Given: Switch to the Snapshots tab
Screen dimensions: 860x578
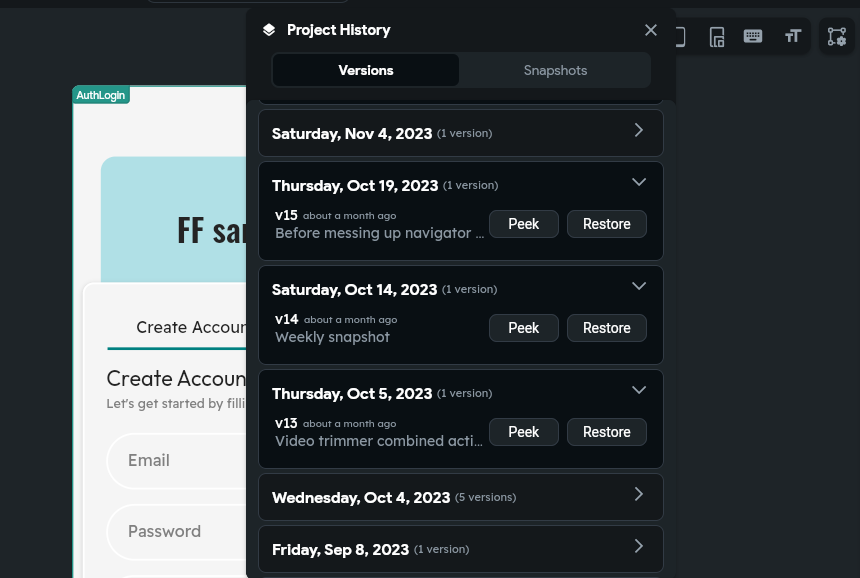Looking at the screenshot, I should point(555,70).
